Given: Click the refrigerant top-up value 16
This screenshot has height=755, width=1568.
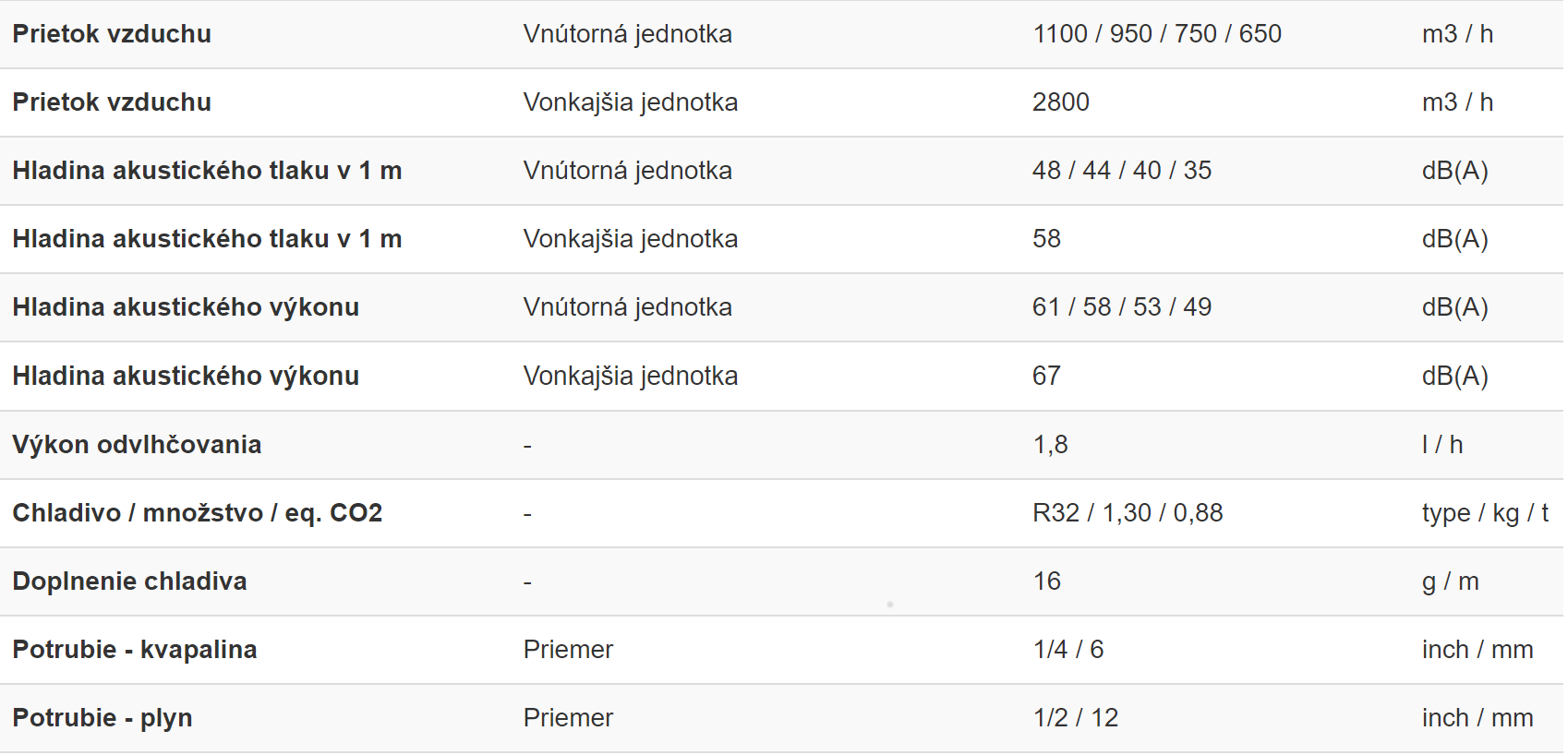Looking at the screenshot, I should [1047, 581].
